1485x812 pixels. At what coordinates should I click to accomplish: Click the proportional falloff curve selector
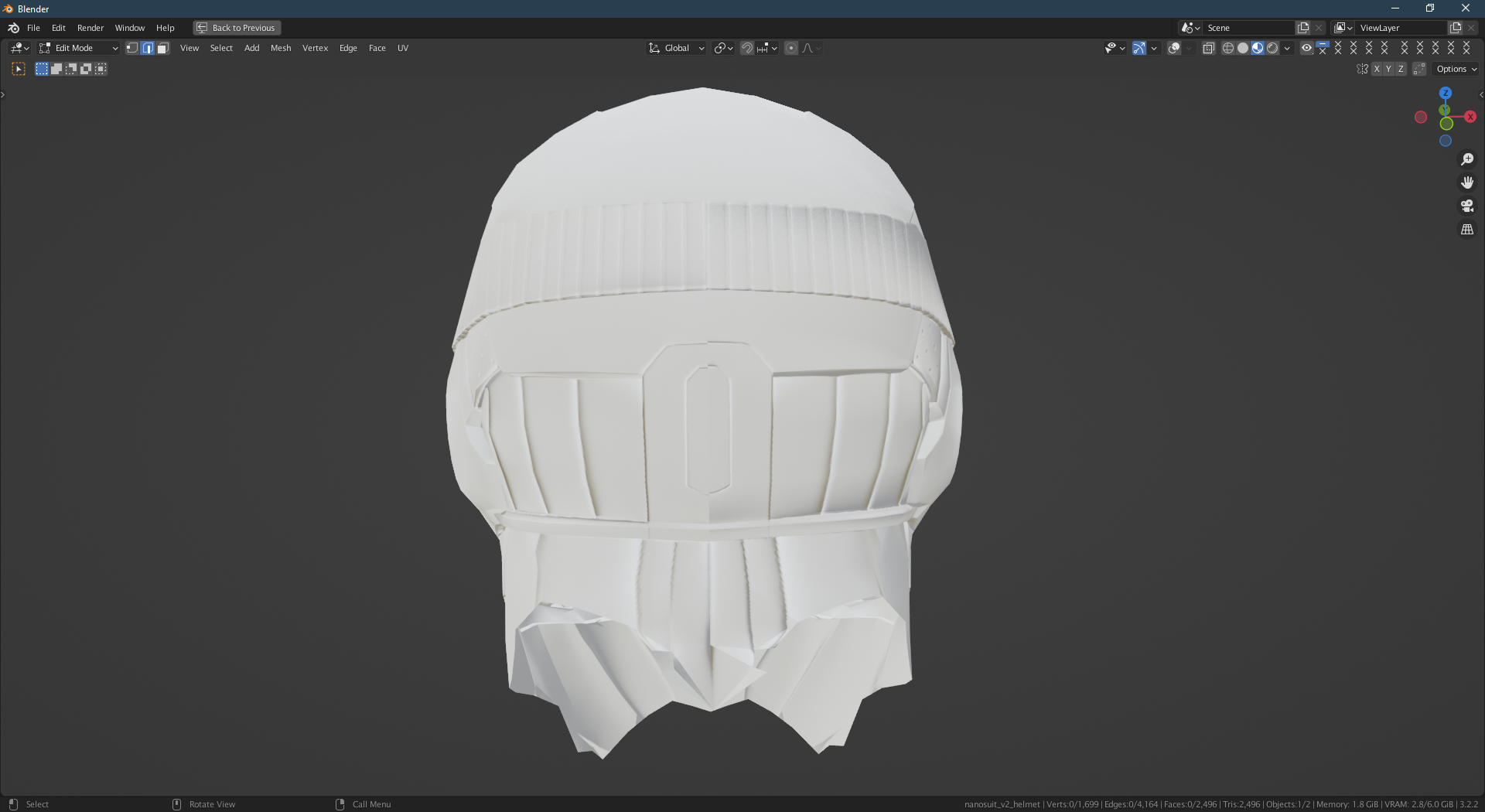808,48
